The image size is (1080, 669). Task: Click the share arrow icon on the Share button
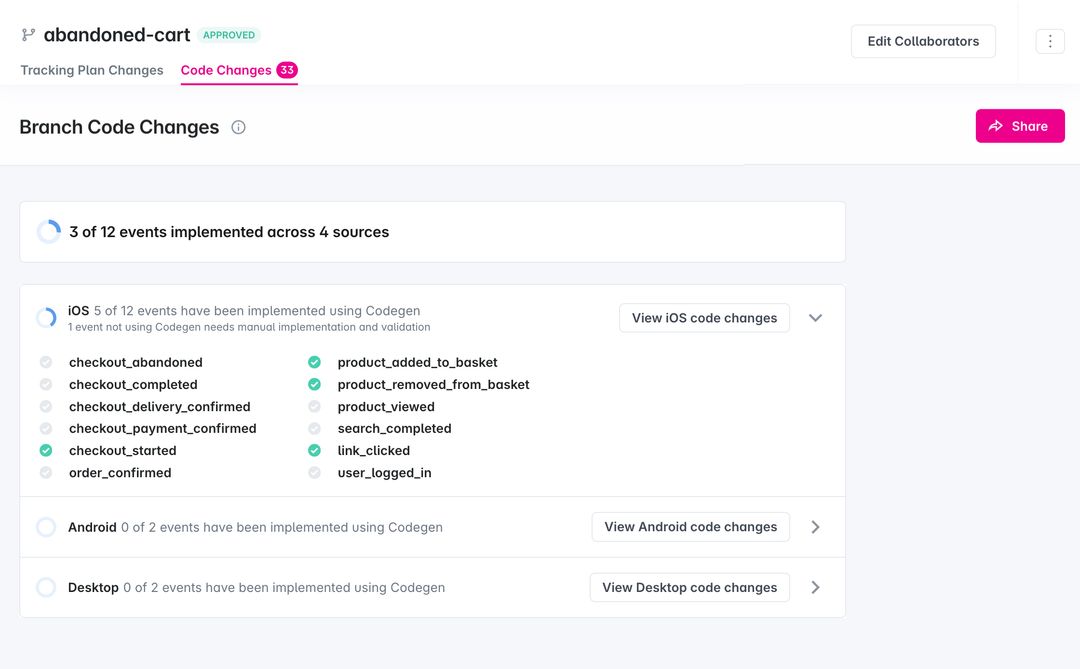point(996,126)
